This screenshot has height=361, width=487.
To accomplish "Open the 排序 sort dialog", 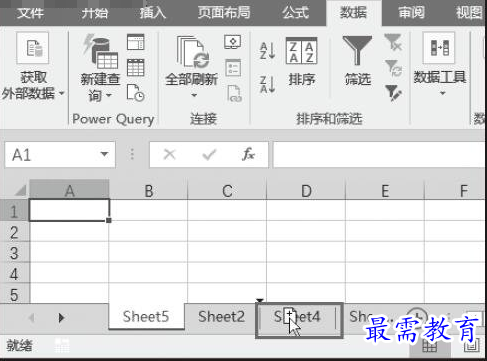I will [302, 62].
